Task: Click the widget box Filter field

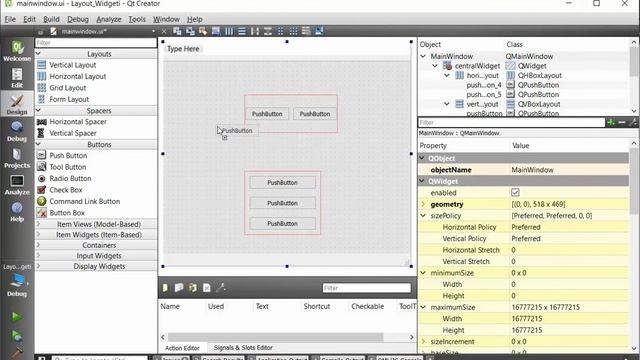Action: click(x=96, y=43)
